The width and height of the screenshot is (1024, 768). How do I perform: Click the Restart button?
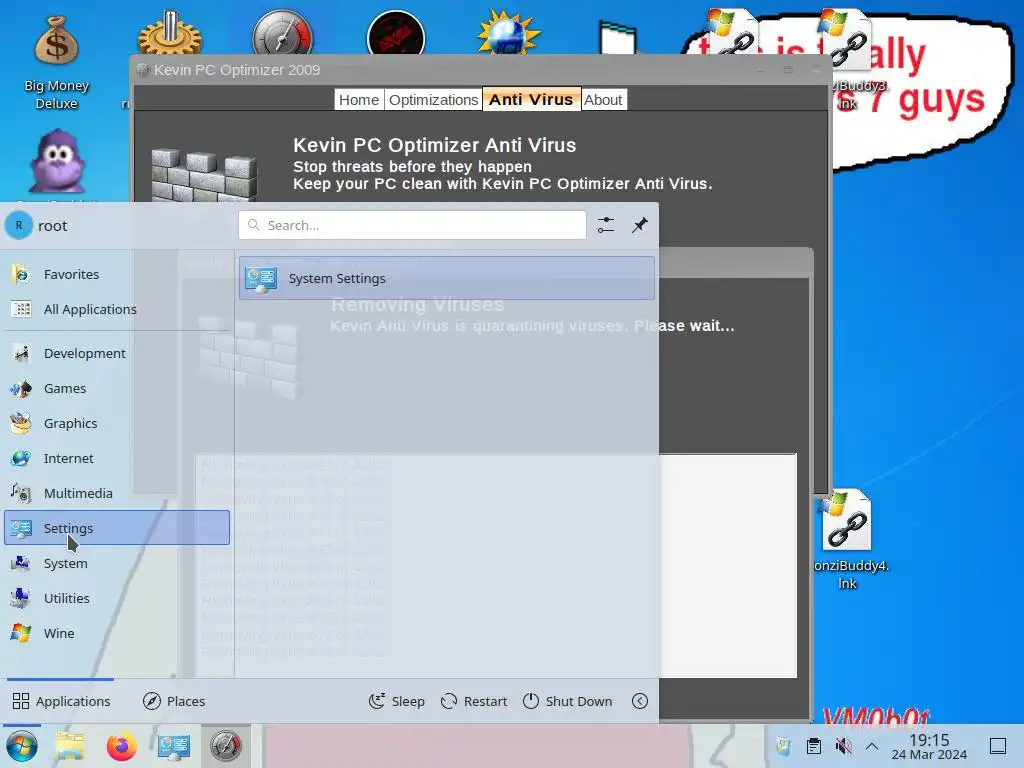coord(474,701)
